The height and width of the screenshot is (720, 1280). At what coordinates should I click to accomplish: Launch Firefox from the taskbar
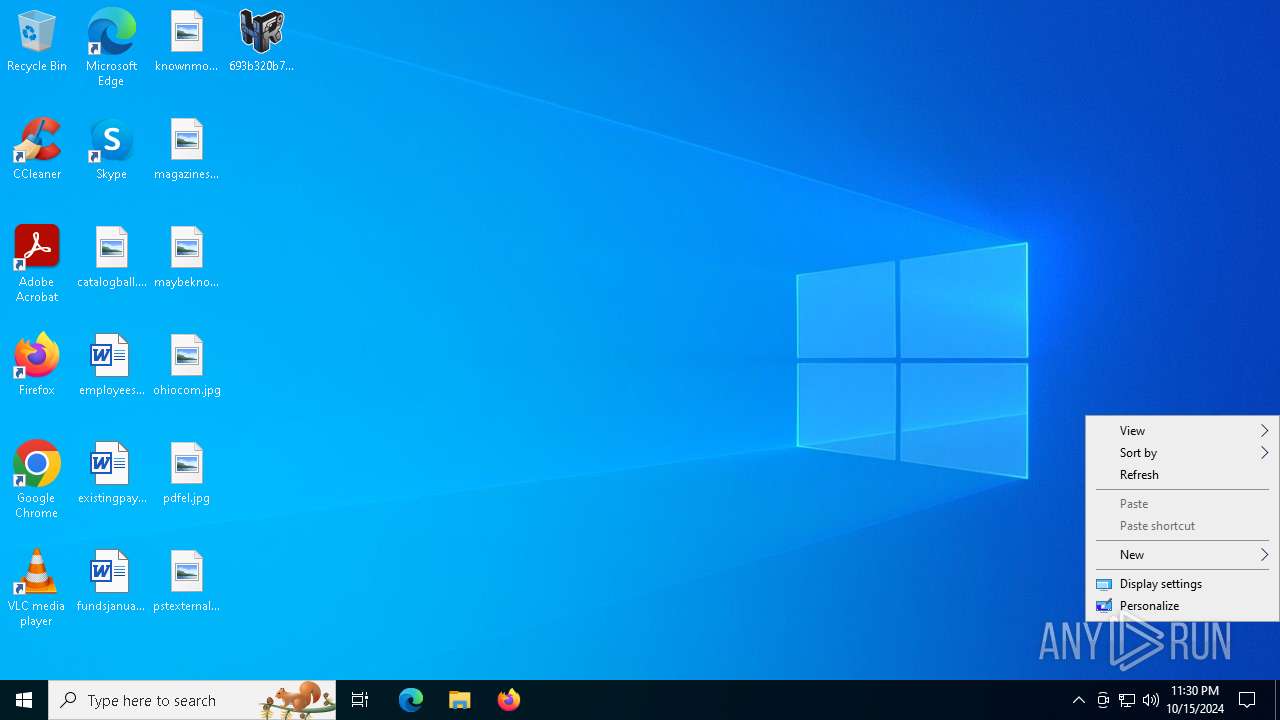click(509, 700)
